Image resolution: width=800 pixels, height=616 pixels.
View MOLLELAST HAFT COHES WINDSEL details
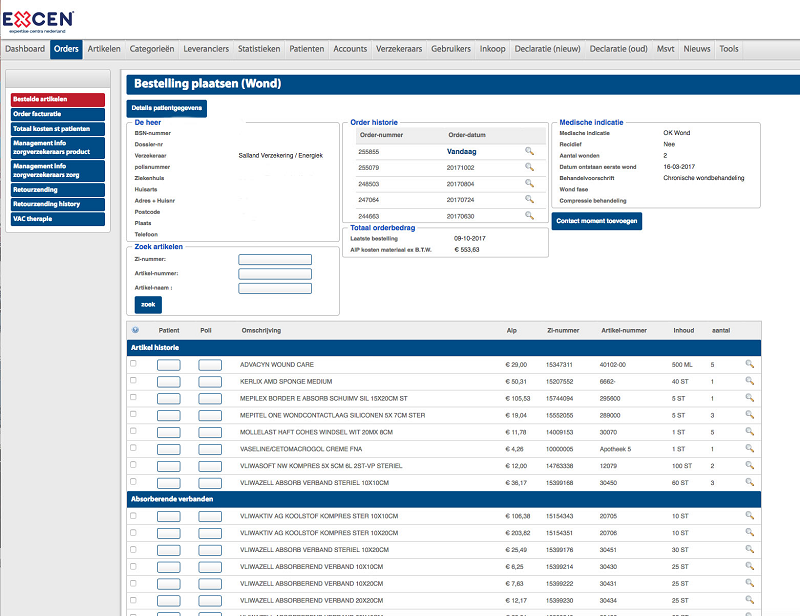pyautogui.click(x=749, y=431)
